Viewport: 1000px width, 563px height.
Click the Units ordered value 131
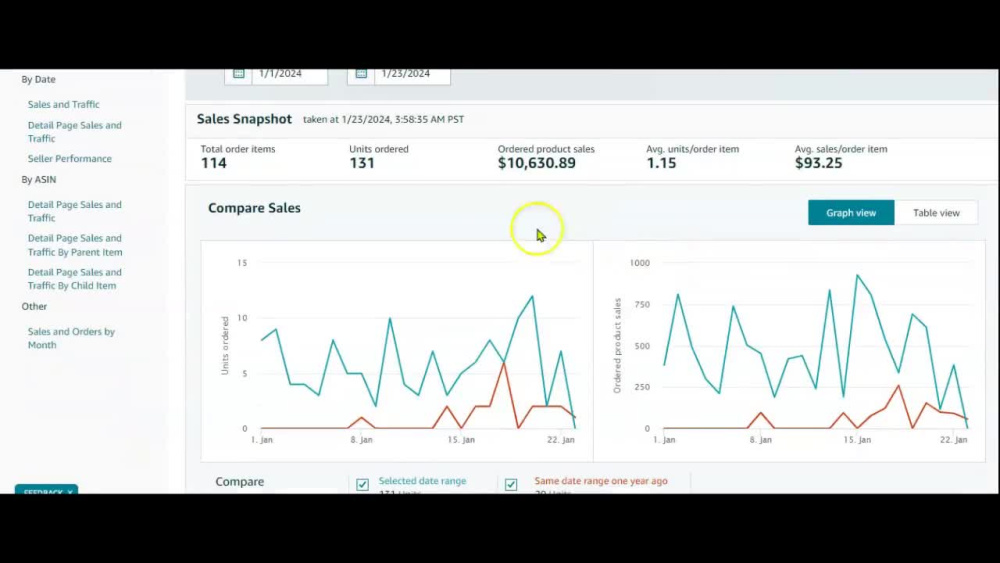[362, 163]
